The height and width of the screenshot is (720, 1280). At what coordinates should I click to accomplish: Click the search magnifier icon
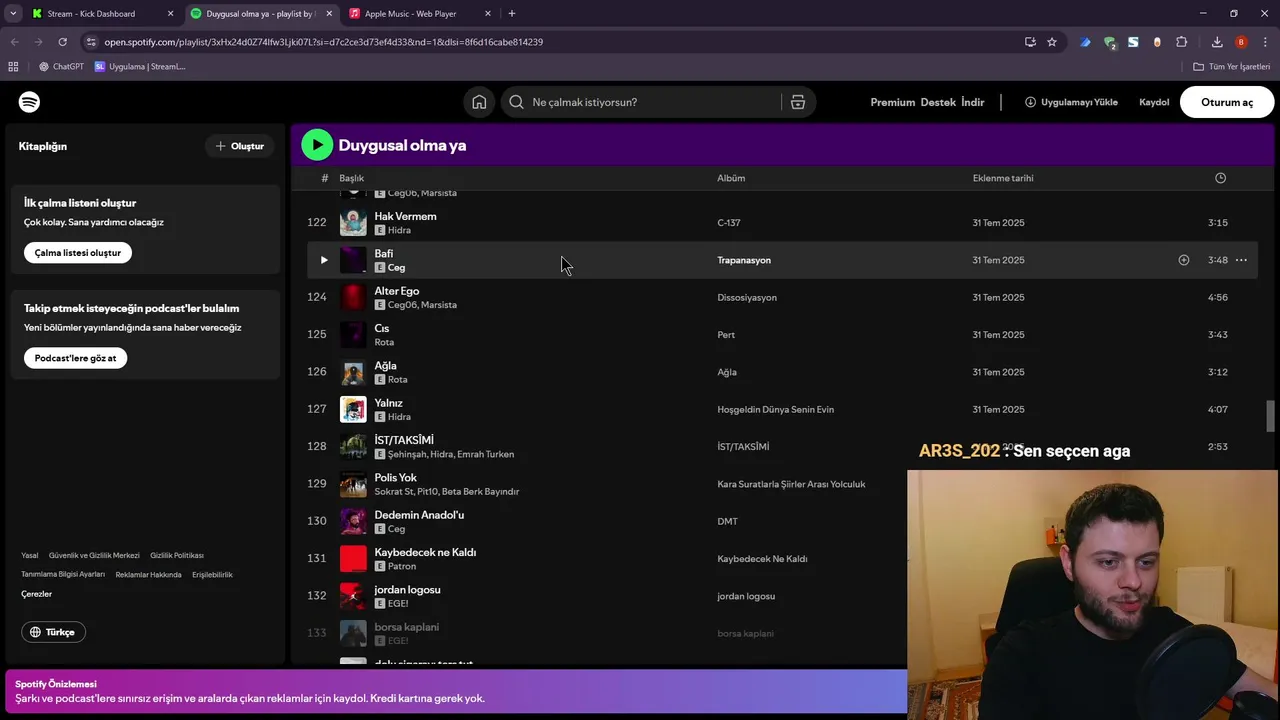pyautogui.click(x=516, y=102)
